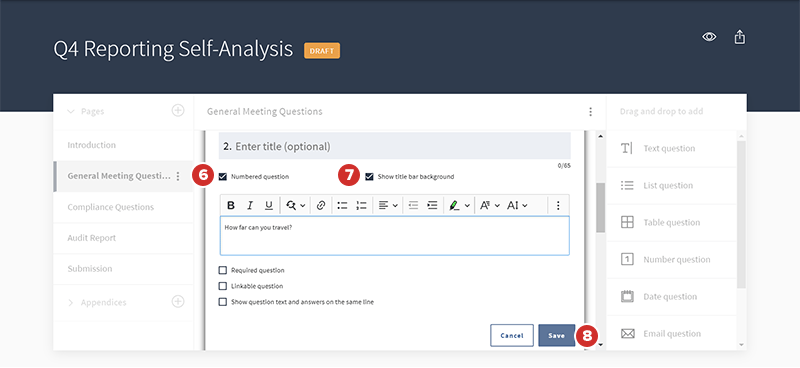This screenshot has height=368, width=800.
Task: Open the text alignment dropdown
Action: pos(388,205)
